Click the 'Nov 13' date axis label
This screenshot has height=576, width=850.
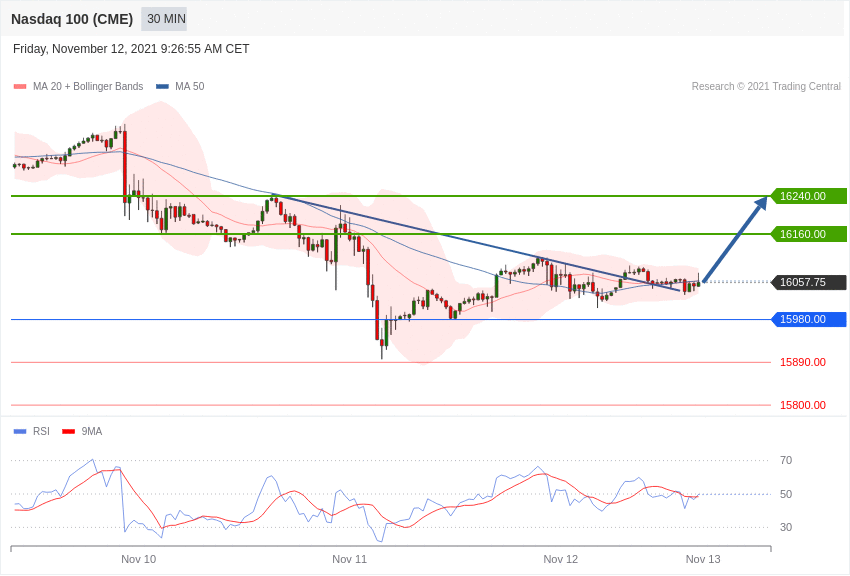703,559
